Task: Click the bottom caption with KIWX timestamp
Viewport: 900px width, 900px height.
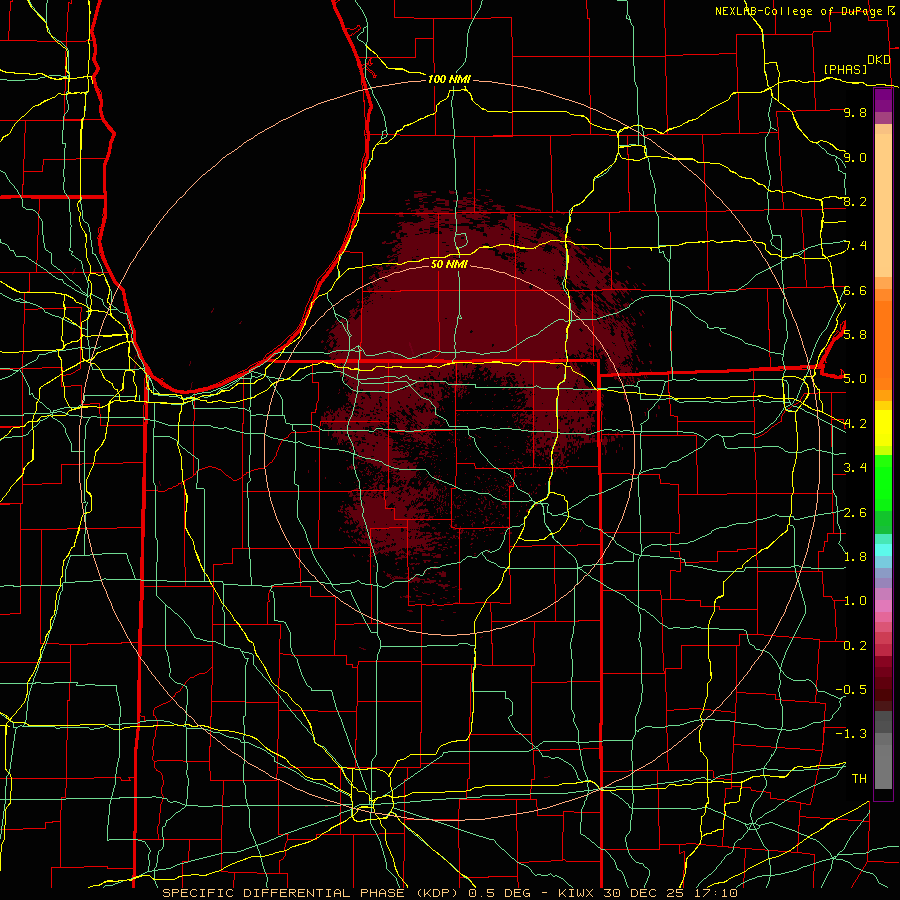Action: click(x=449, y=893)
